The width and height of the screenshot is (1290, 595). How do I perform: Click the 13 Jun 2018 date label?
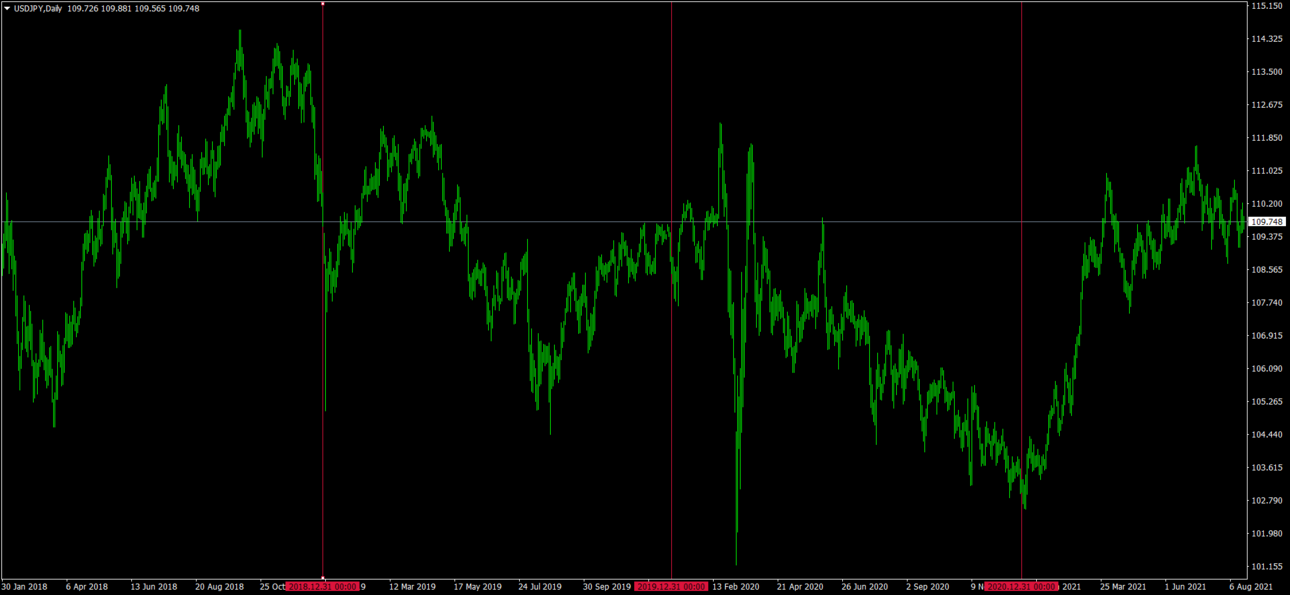(x=154, y=587)
